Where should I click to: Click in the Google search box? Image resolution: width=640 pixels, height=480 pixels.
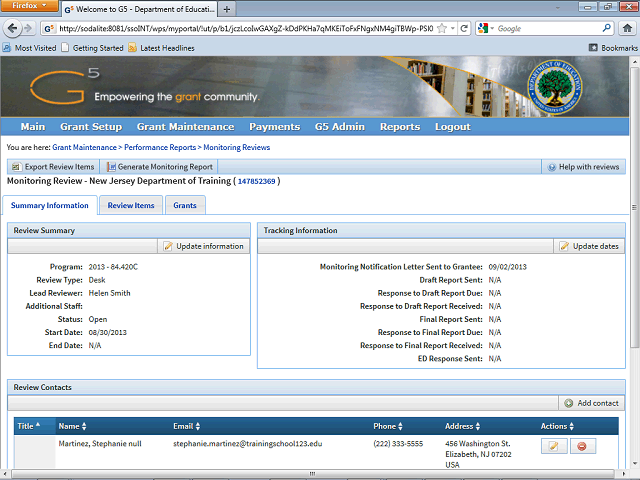coord(548,28)
